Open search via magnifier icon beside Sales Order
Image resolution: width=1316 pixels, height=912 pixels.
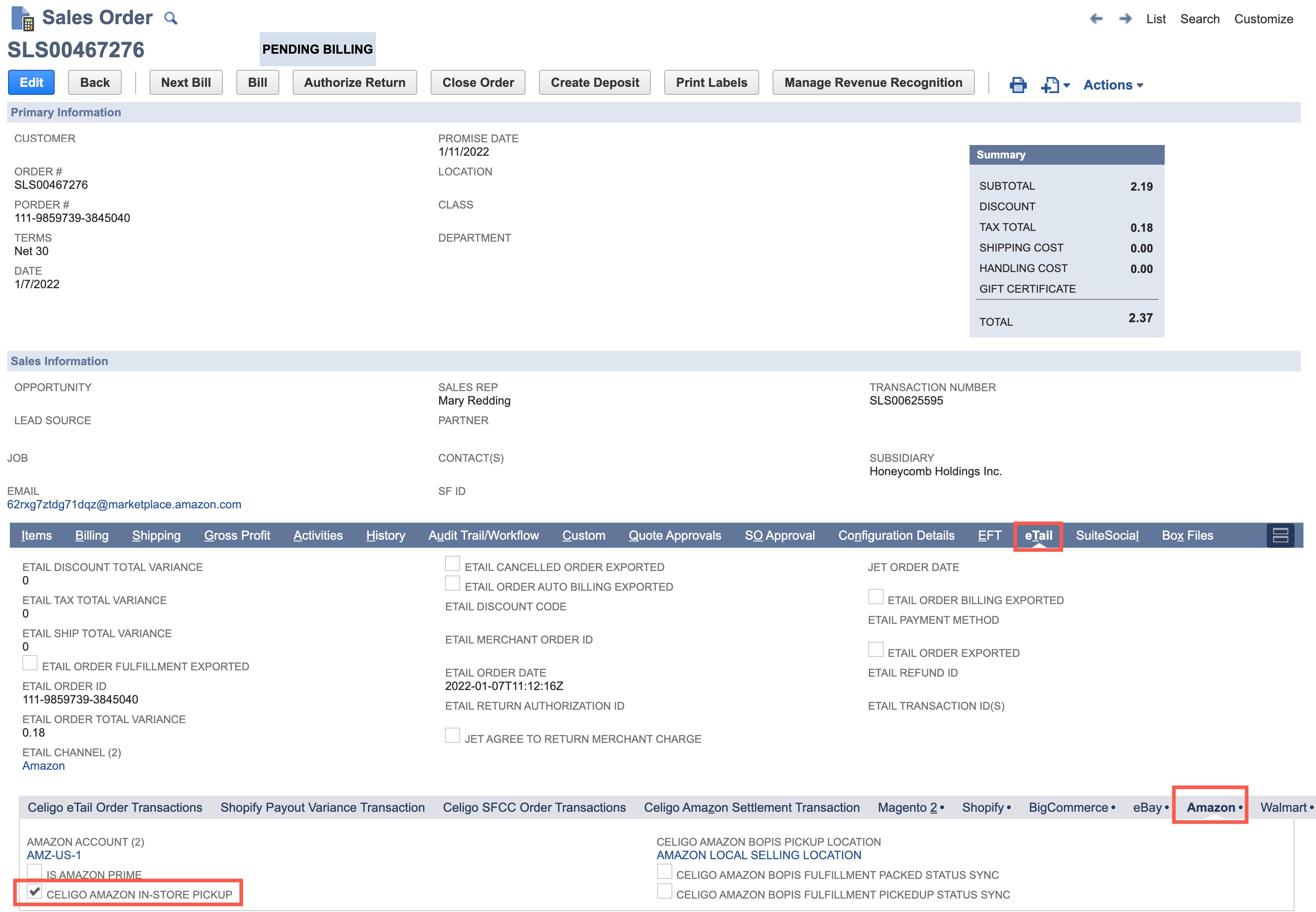point(170,18)
